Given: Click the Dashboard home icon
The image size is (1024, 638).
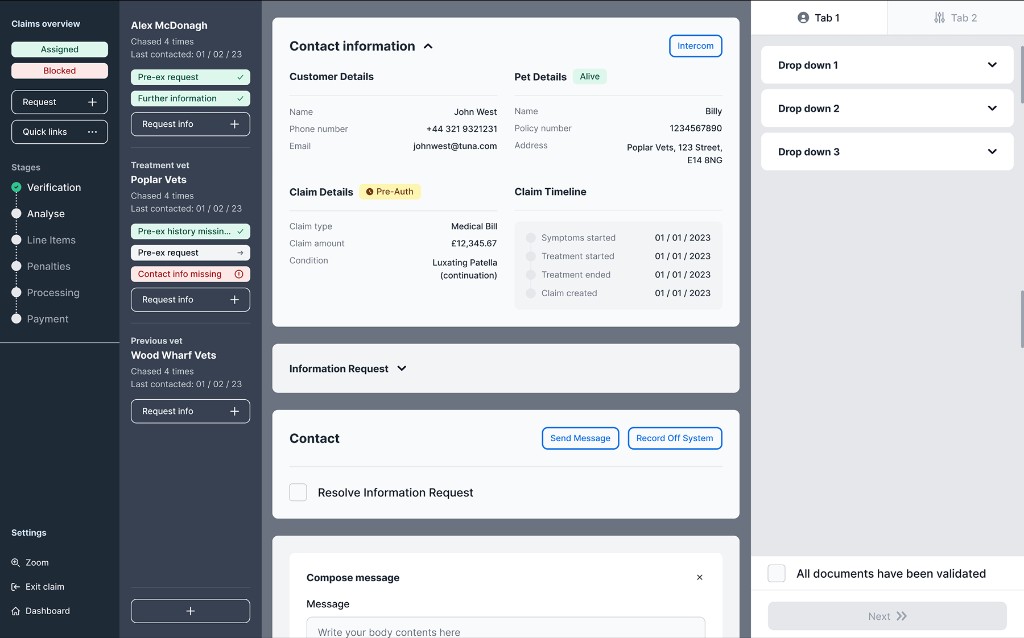Looking at the screenshot, I should pyautogui.click(x=16, y=611).
